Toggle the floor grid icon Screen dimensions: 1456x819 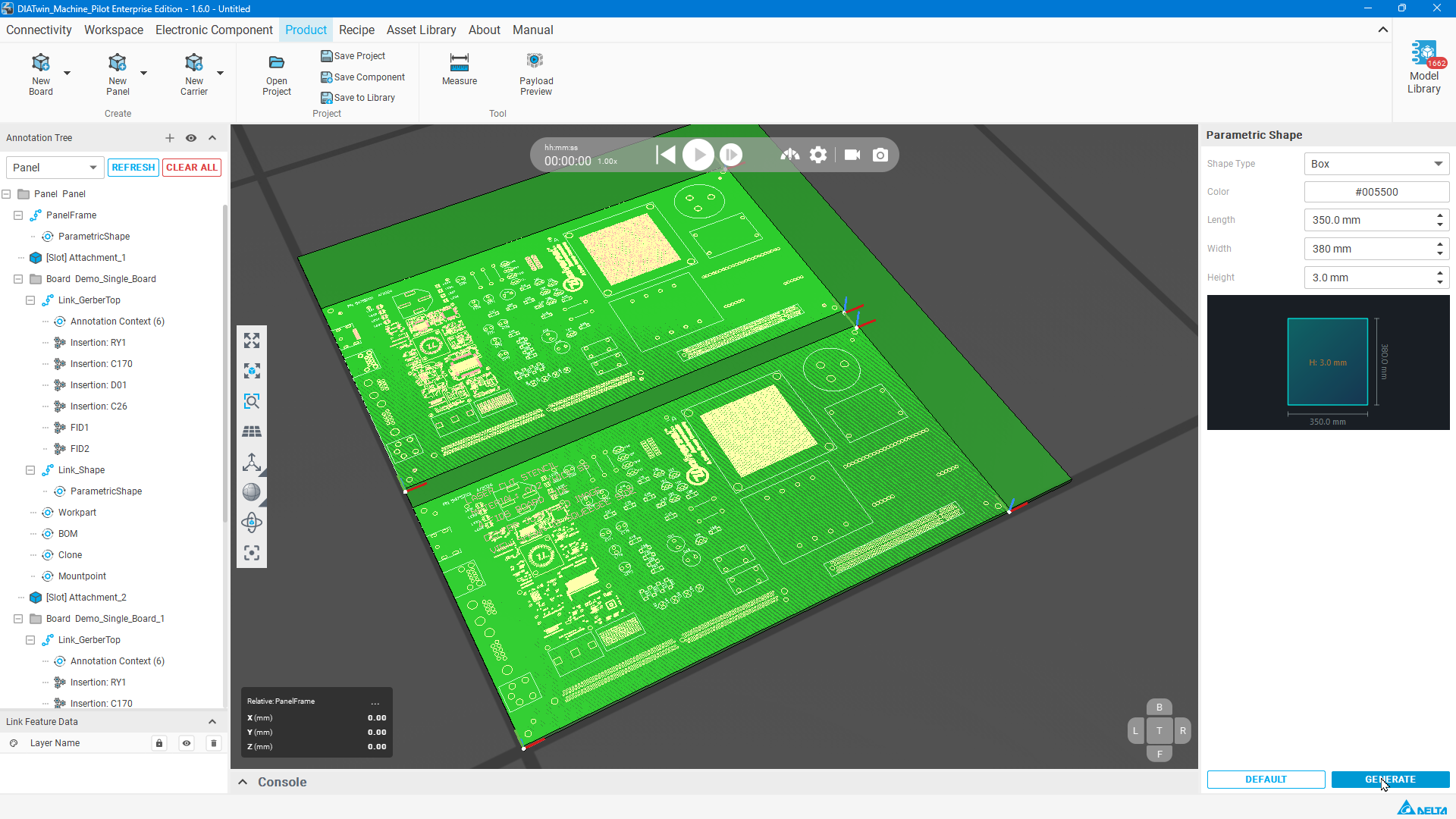tap(252, 431)
